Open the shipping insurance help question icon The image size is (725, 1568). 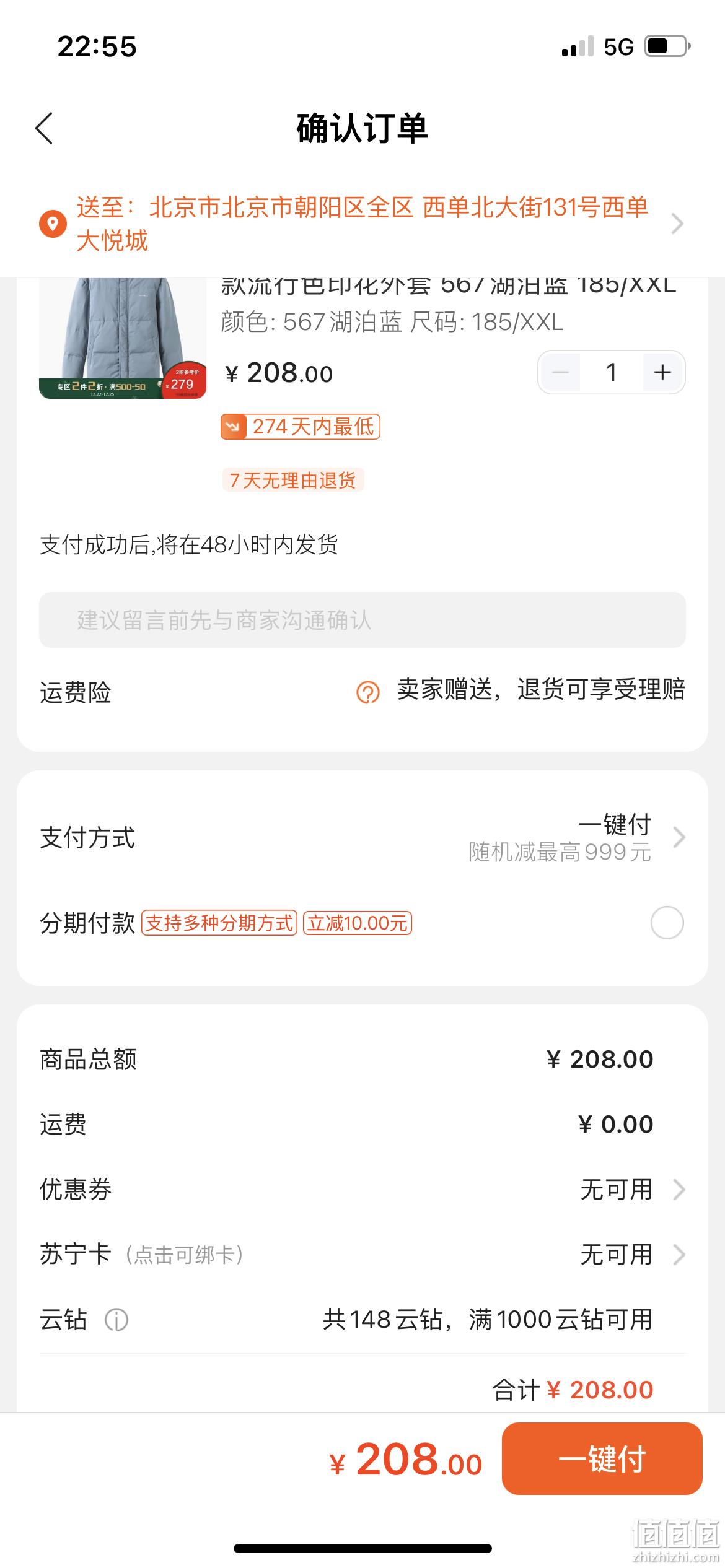tap(367, 692)
